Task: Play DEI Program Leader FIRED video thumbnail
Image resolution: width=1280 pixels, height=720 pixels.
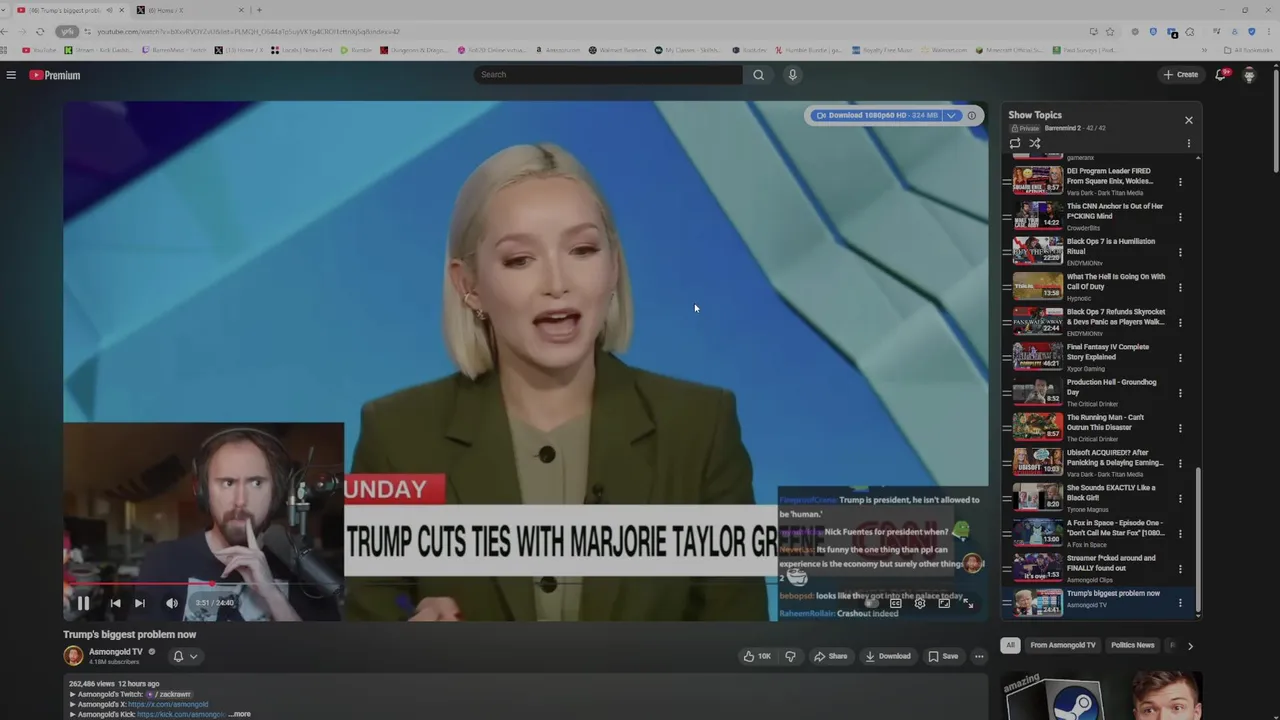Action: (x=1038, y=181)
